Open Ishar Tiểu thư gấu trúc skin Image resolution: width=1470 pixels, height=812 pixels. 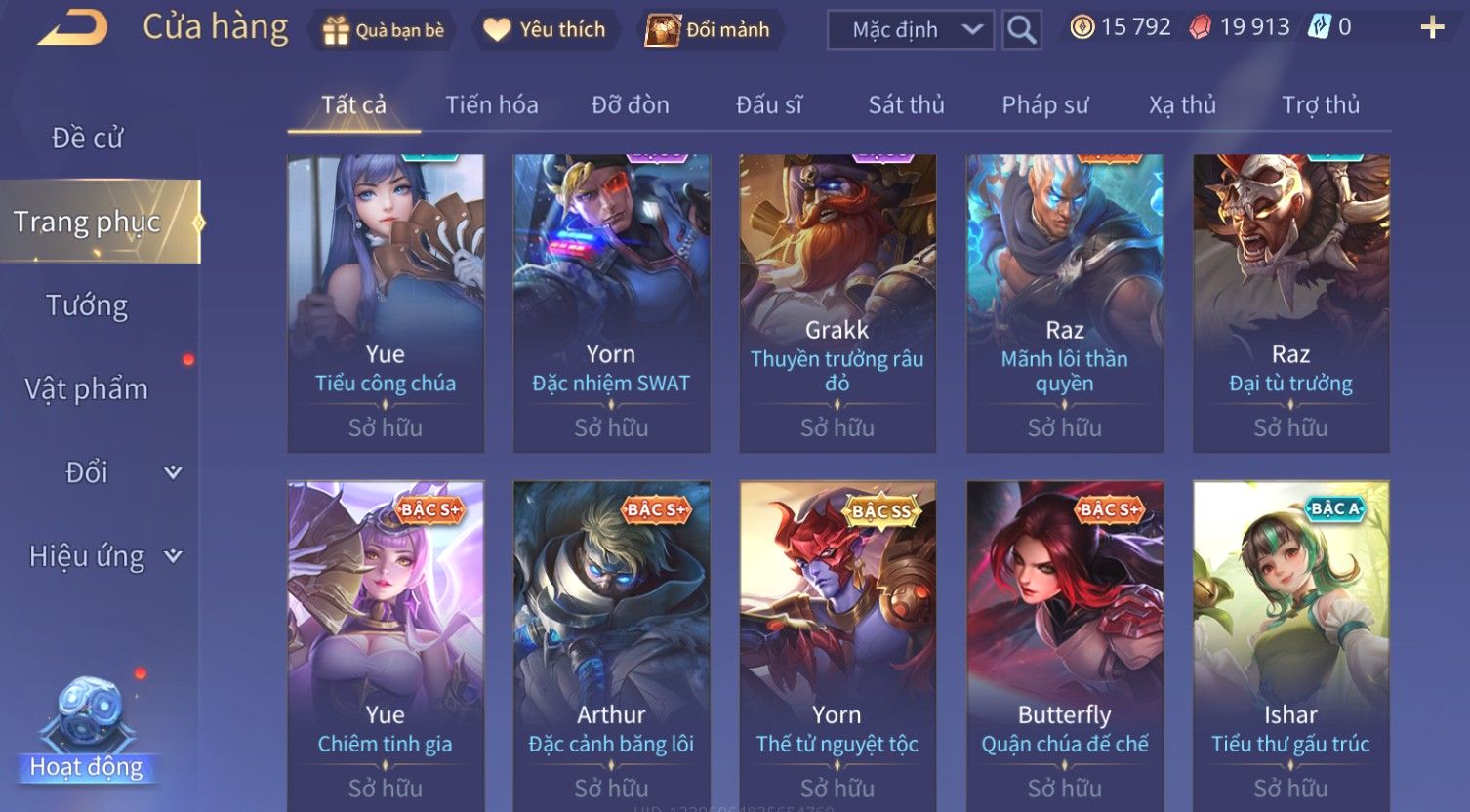[1290, 646]
